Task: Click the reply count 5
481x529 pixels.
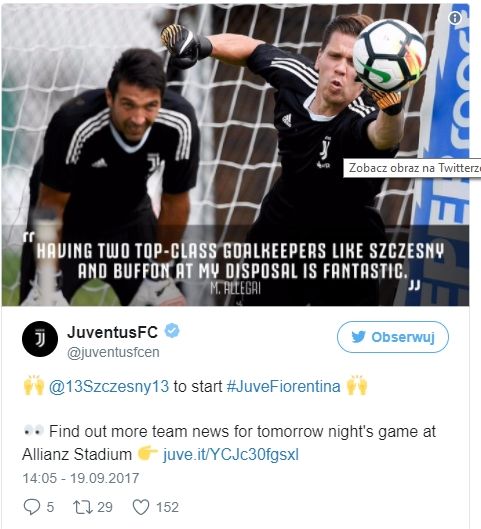Action: (x=50, y=507)
